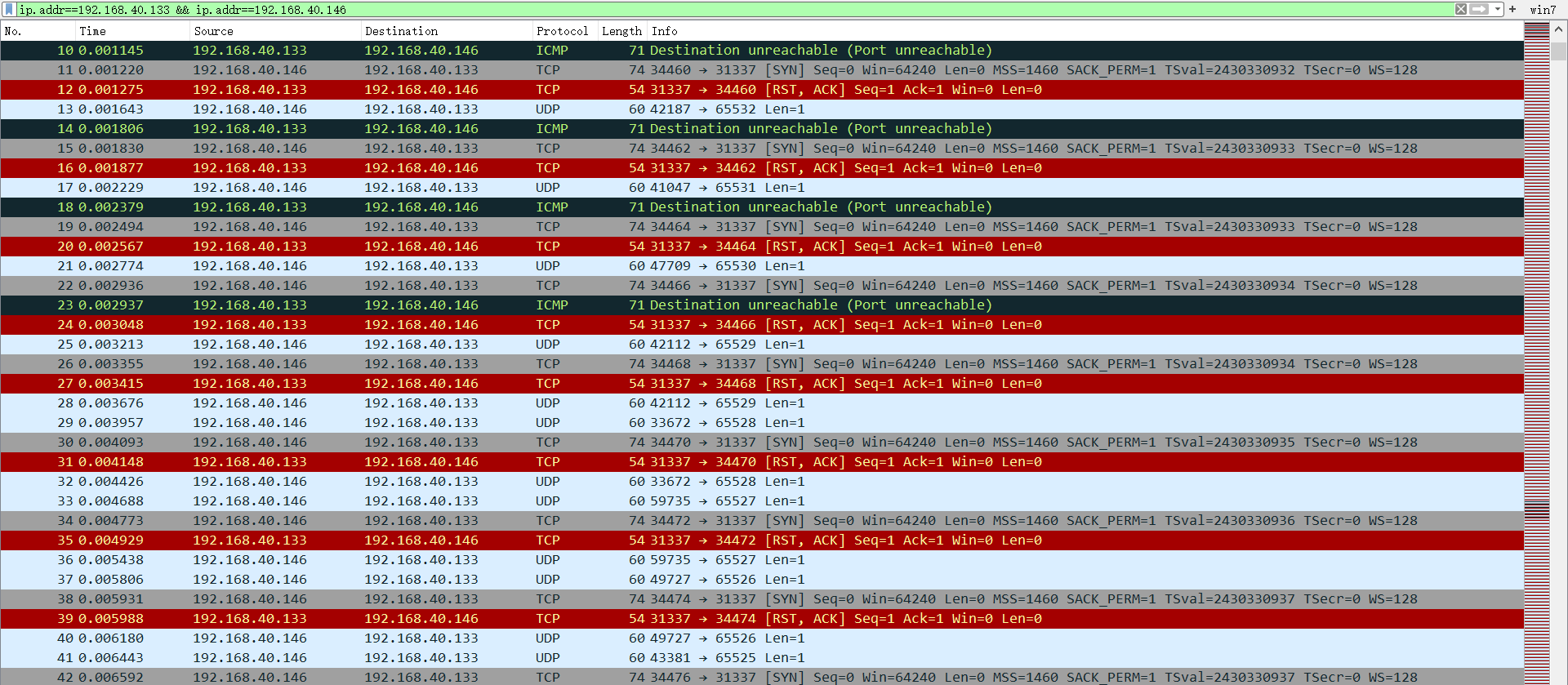Select packet 10 ICMP Destination unreachable
This screenshot has width=1568, height=685.
click(x=762, y=51)
